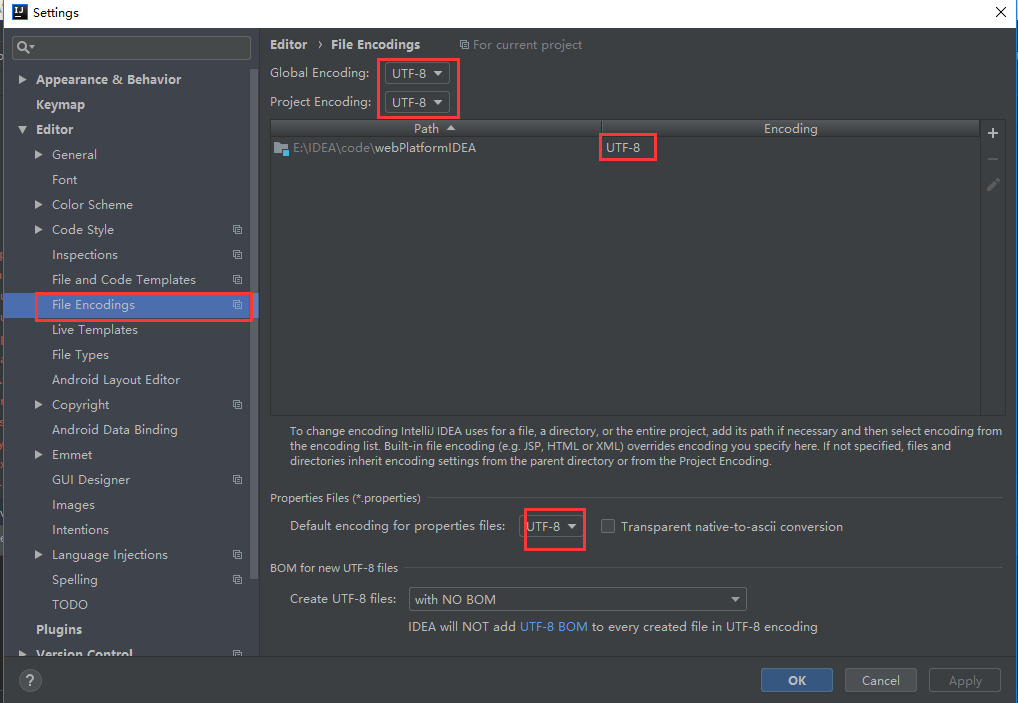Image resolution: width=1018 pixels, height=703 pixels.
Task: Click the edit pencil icon
Action: click(993, 185)
